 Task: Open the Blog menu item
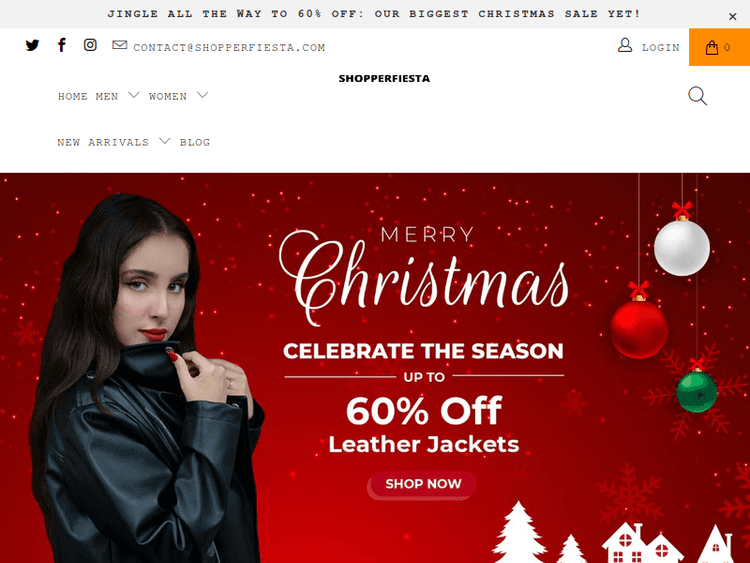point(195,143)
